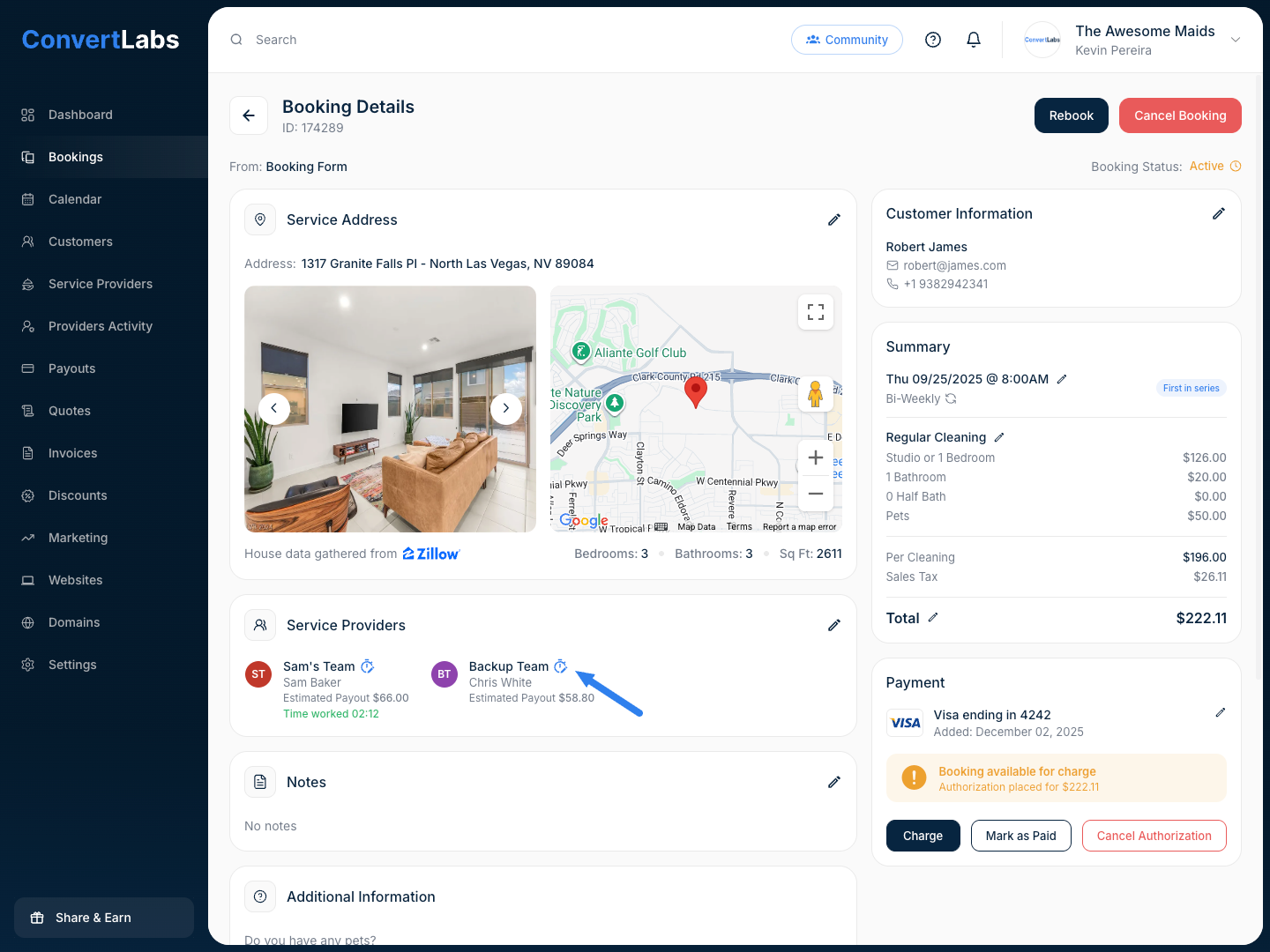Show next house photo
The image size is (1270, 952).
(x=506, y=408)
